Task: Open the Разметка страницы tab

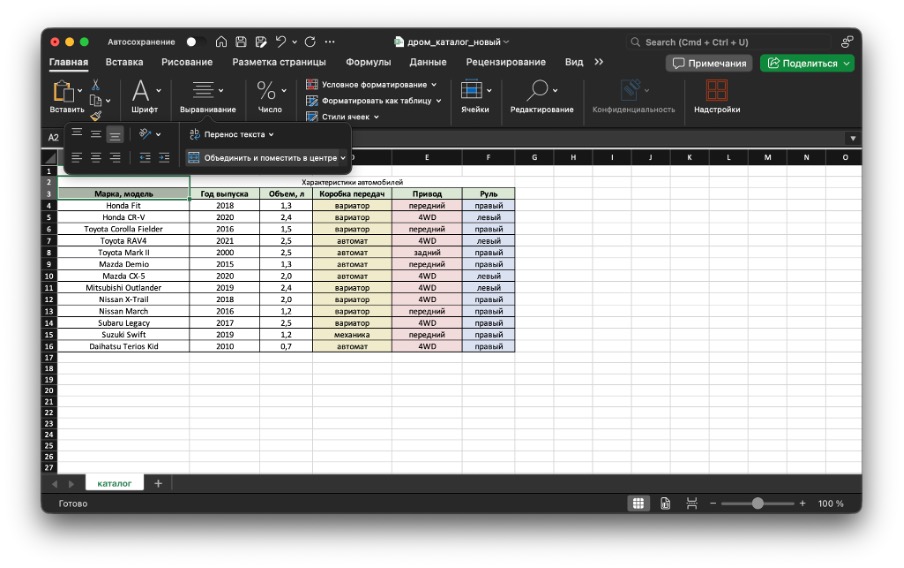Action: tap(279, 62)
